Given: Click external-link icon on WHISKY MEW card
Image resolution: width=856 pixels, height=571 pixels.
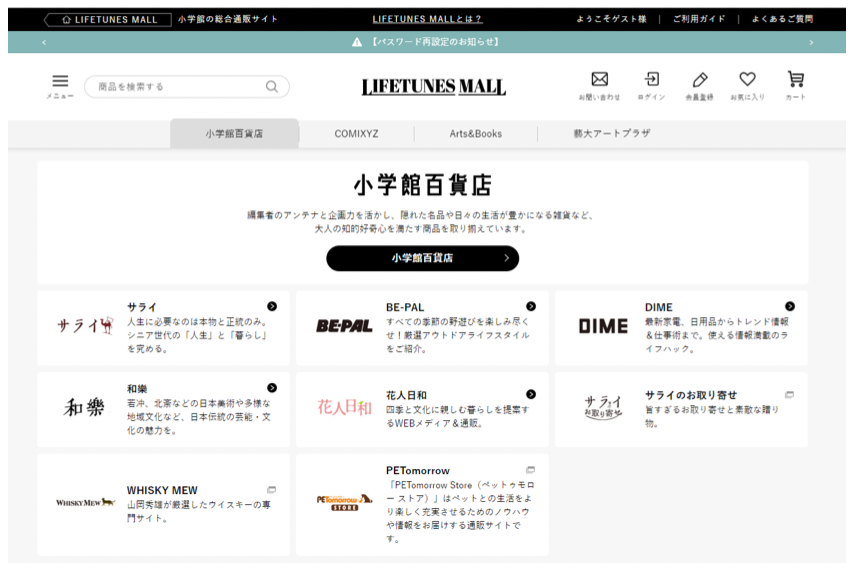Looking at the screenshot, I should click(x=271, y=490).
